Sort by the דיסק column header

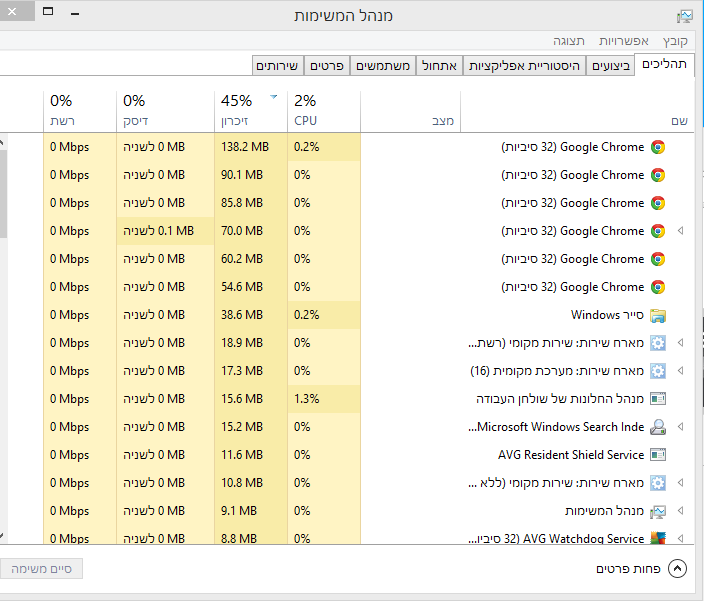point(165,111)
